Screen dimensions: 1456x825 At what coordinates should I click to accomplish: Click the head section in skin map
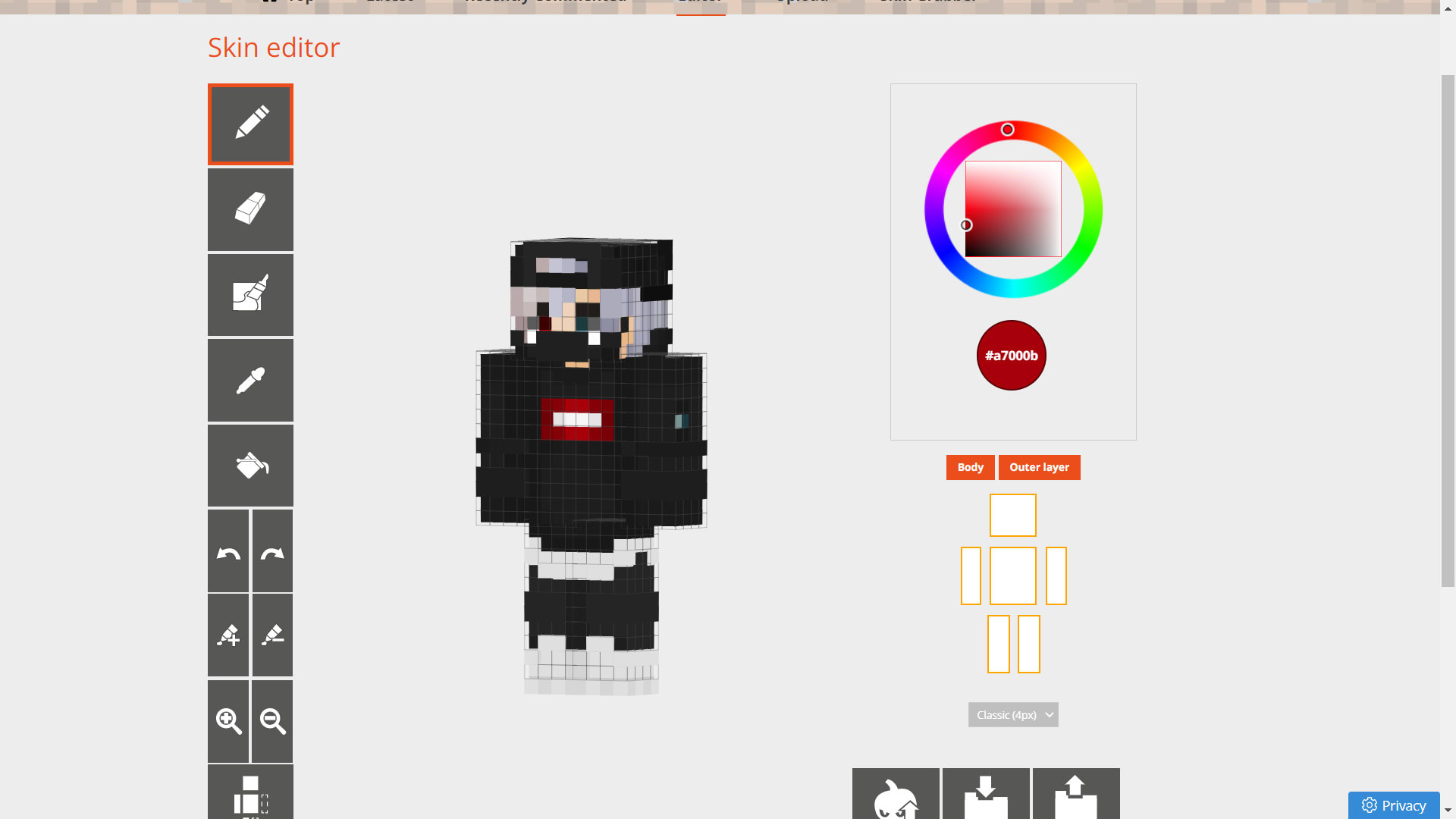point(1013,515)
